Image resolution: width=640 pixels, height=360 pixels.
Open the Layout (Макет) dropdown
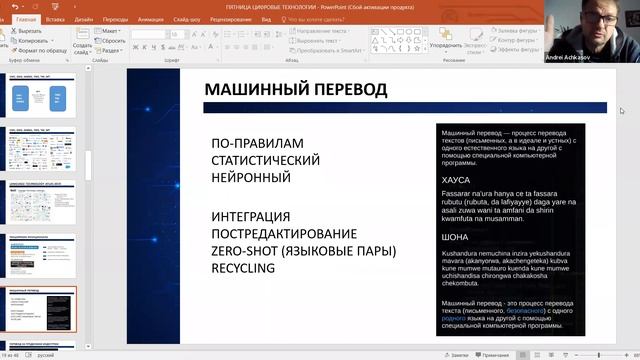(x=107, y=31)
